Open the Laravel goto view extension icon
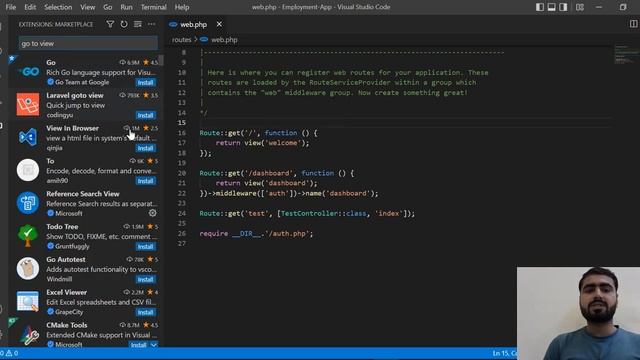 (x=28, y=104)
